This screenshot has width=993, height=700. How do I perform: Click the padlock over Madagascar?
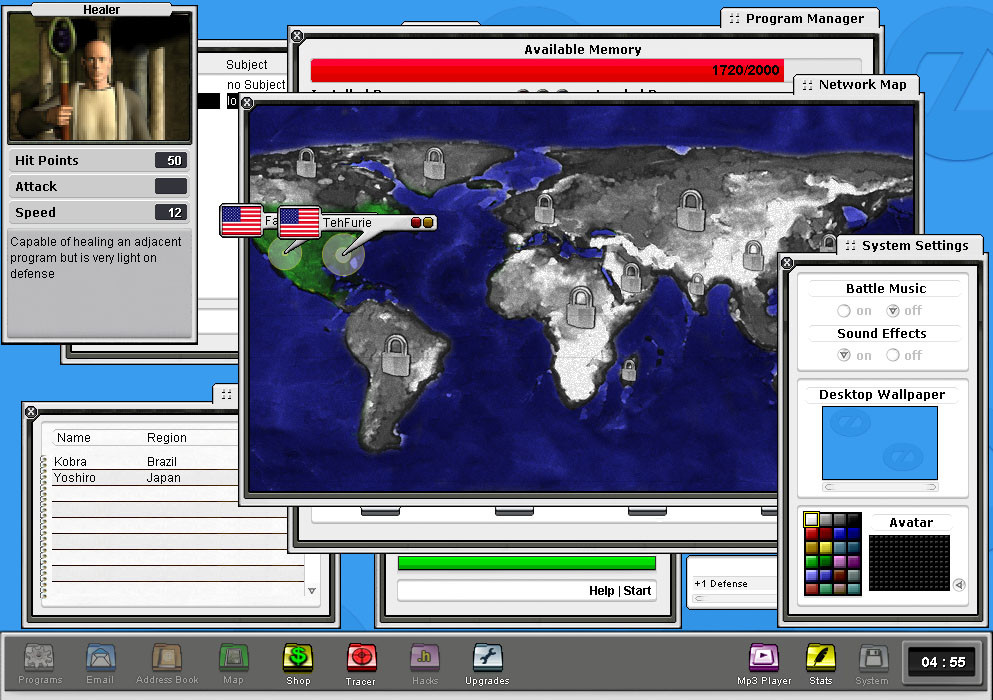click(629, 370)
